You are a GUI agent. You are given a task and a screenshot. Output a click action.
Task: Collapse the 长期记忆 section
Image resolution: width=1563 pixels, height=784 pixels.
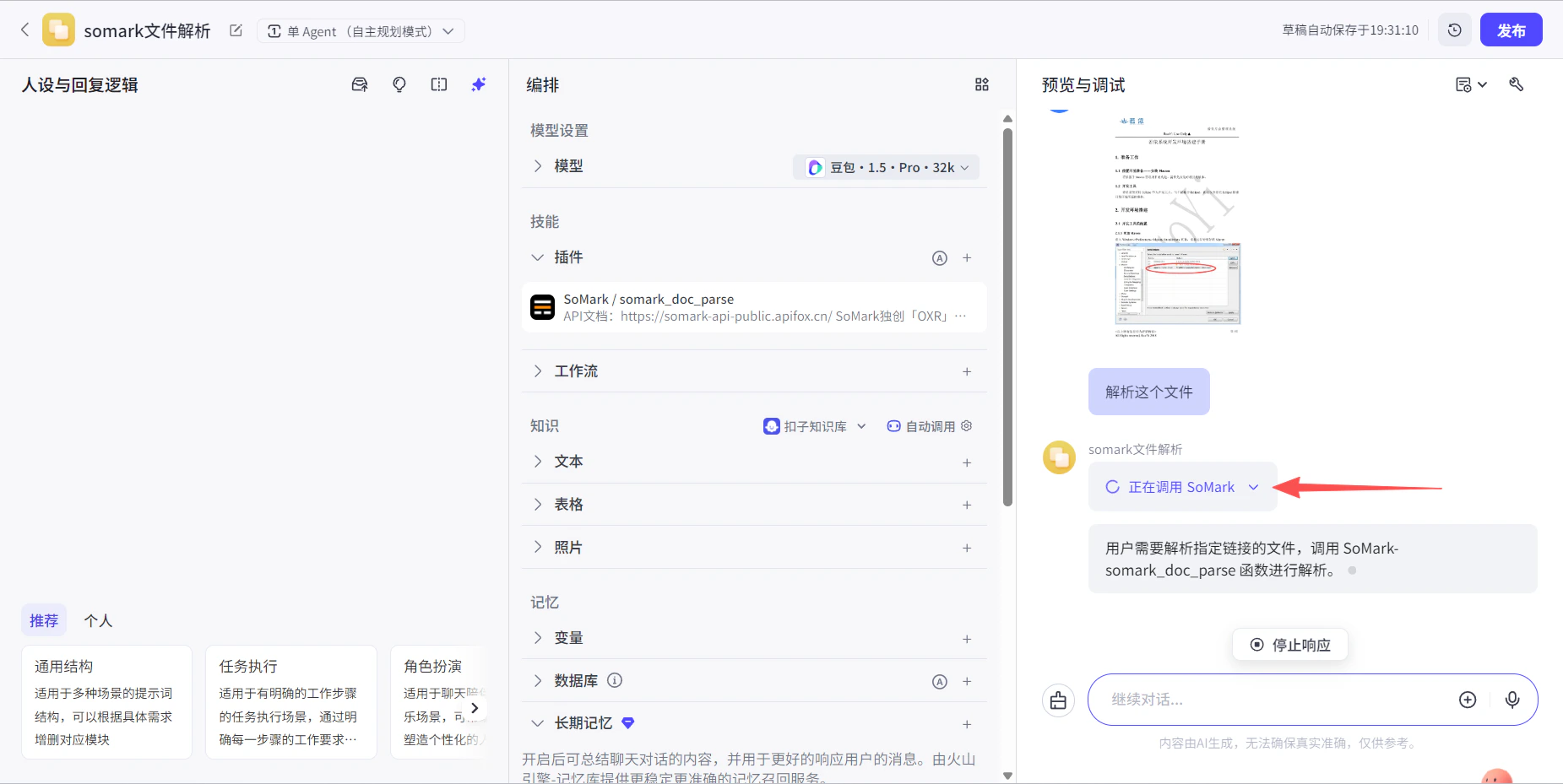tap(538, 723)
